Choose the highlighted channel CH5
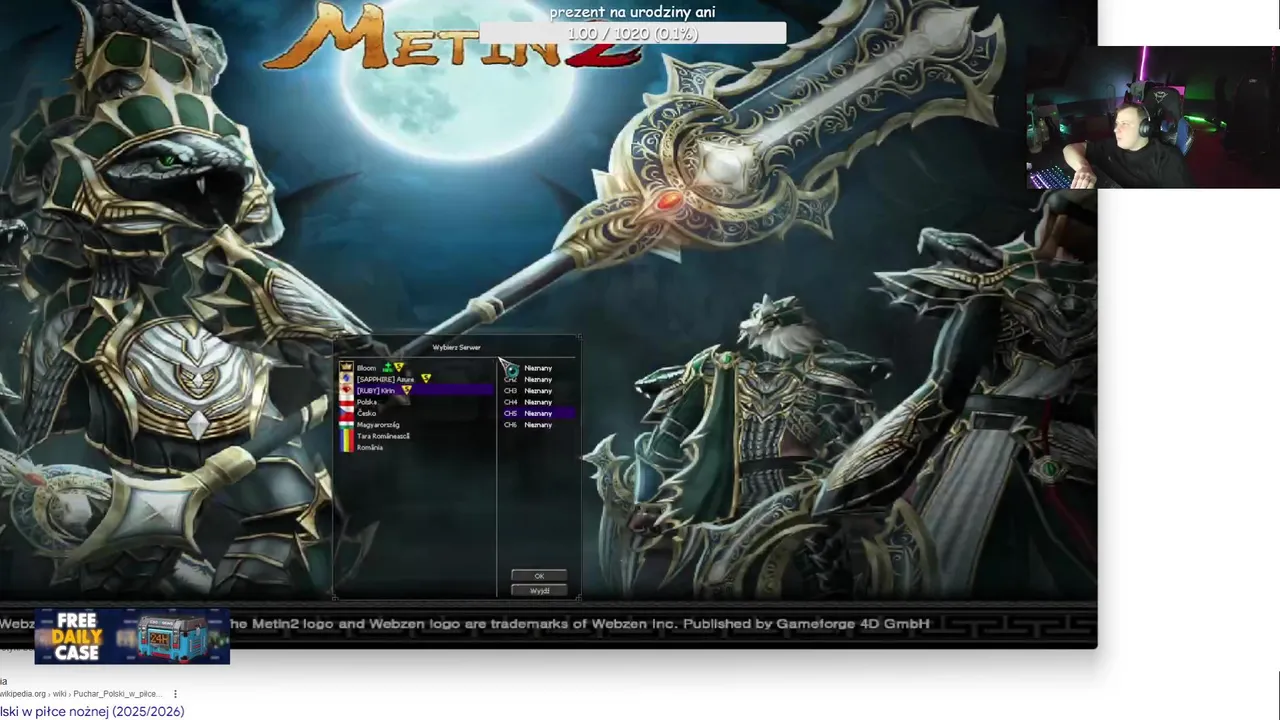Viewport: 1280px width, 720px height. tap(538, 413)
